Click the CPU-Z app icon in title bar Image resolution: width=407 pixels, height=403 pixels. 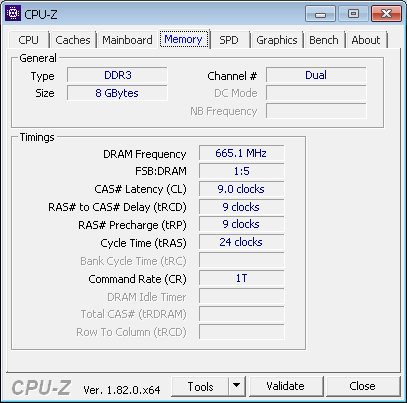pos(13,13)
